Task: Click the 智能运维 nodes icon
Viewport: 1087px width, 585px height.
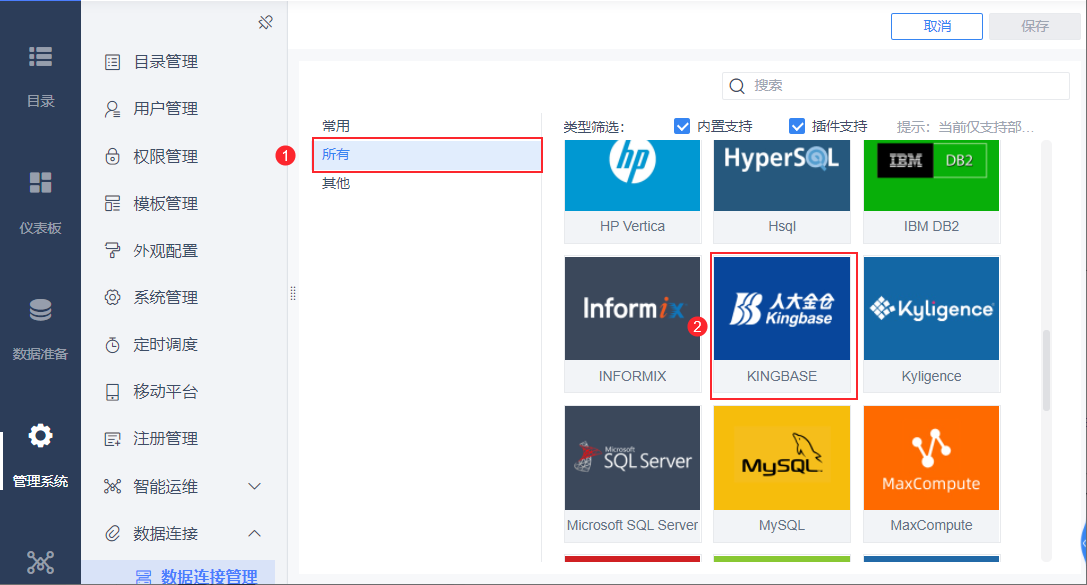Action: (112, 487)
